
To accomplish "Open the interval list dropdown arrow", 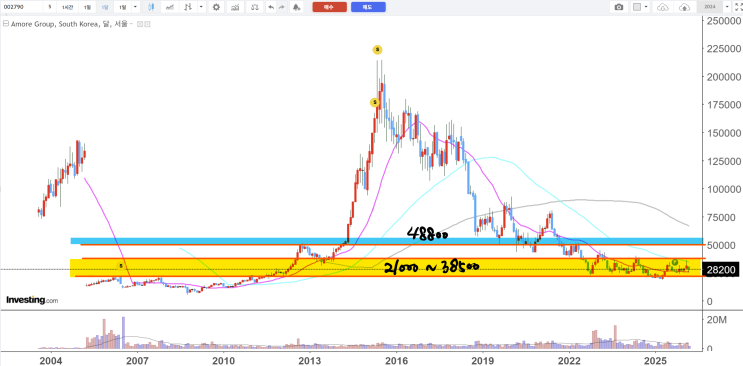I will [136, 7].
